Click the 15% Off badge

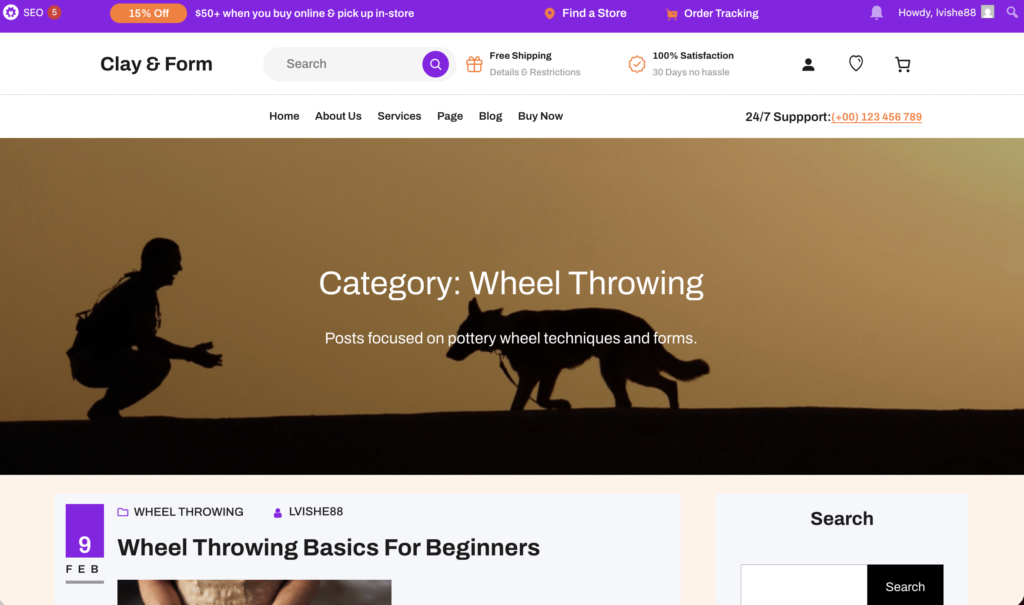click(148, 13)
